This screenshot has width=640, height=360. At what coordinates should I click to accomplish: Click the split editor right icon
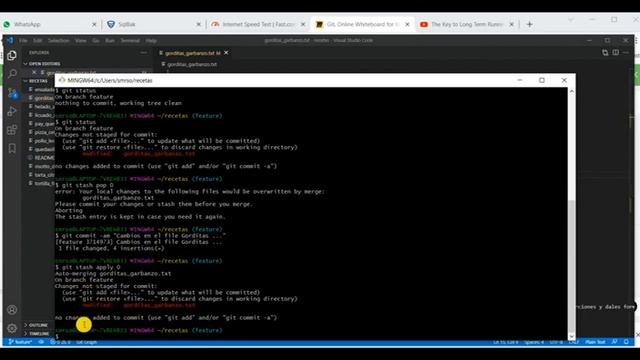tap(616, 53)
